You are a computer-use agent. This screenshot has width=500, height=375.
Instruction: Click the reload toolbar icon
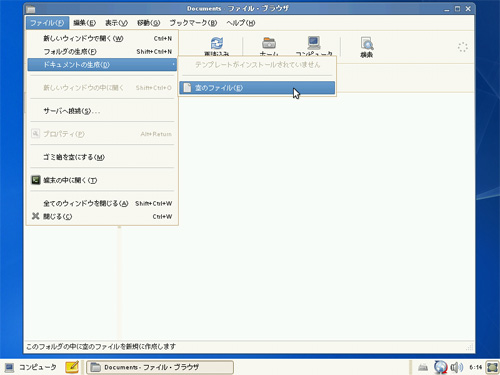pyautogui.click(x=217, y=43)
